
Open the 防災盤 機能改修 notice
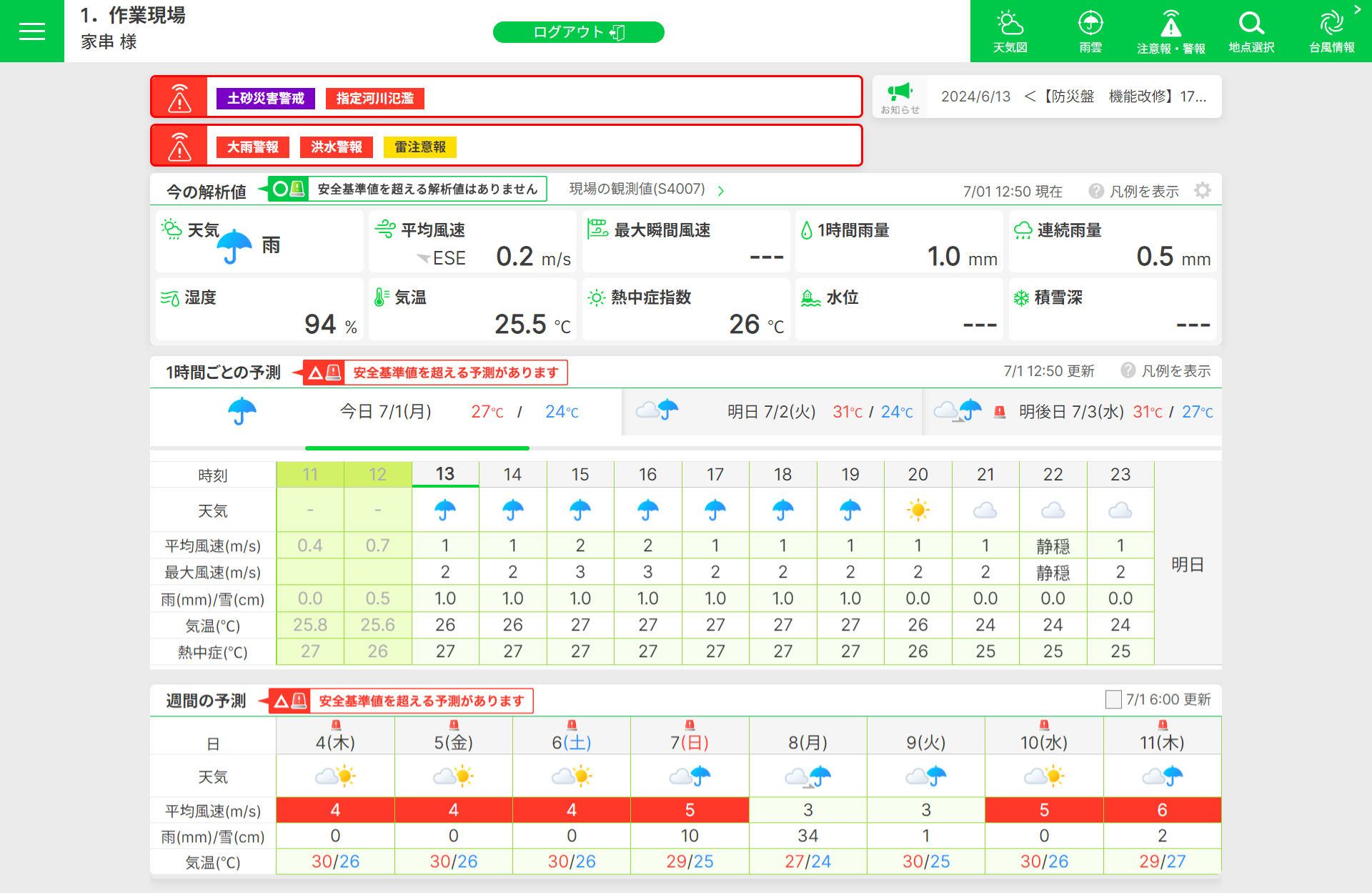1074,97
